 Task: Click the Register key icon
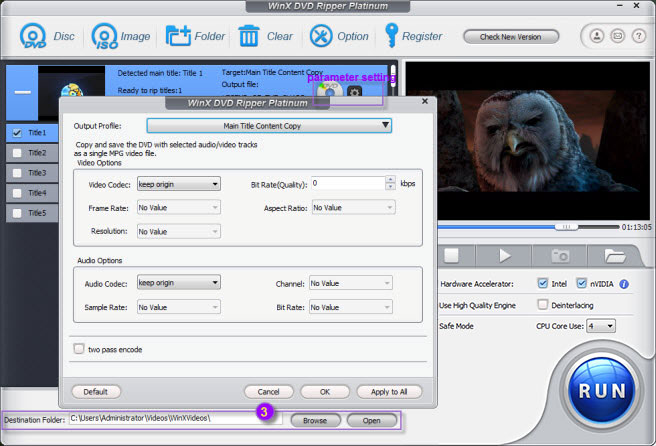391,36
